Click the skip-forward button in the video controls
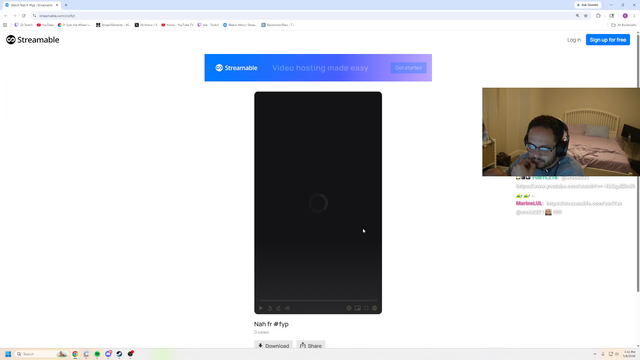The height and width of the screenshot is (360, 640). (x=278, y=308)
